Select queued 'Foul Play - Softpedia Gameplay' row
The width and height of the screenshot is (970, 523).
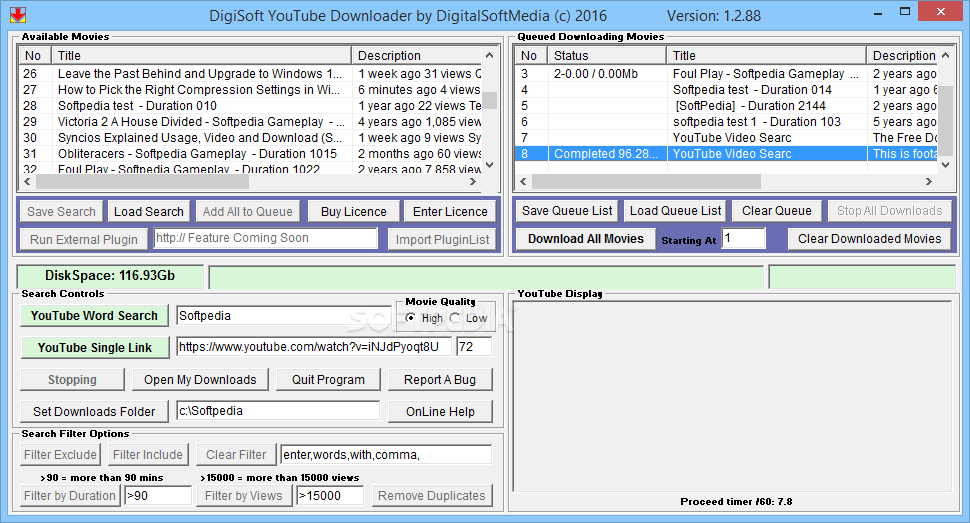click(726, 74)
